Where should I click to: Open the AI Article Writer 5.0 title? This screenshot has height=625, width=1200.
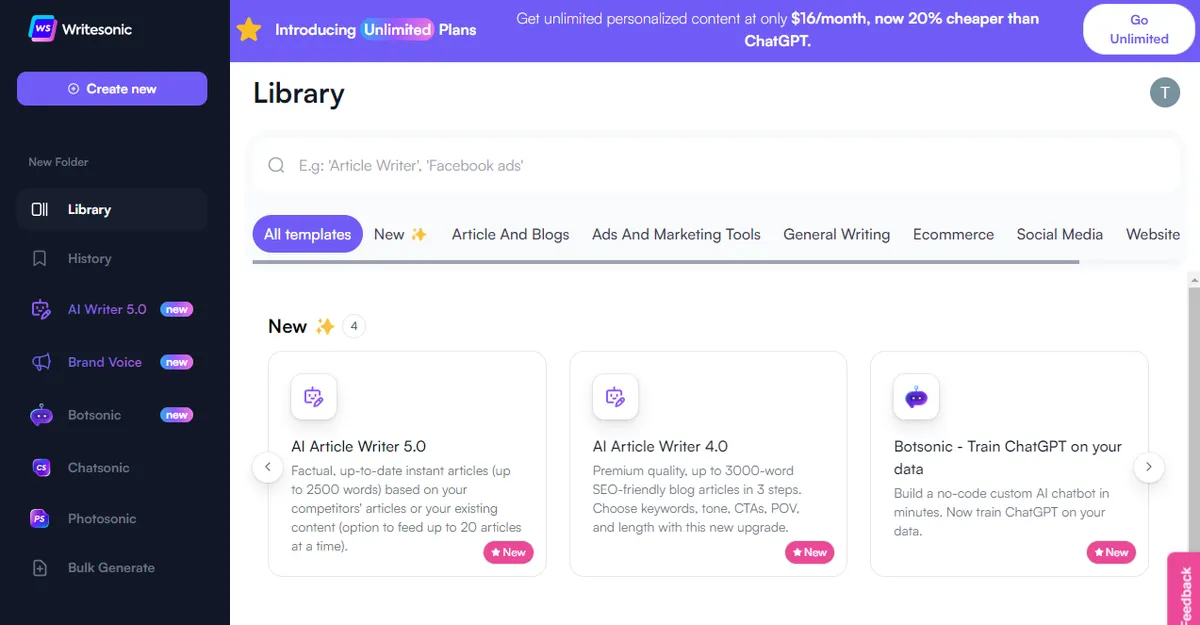pyautogui.click(x=359, y=446)
